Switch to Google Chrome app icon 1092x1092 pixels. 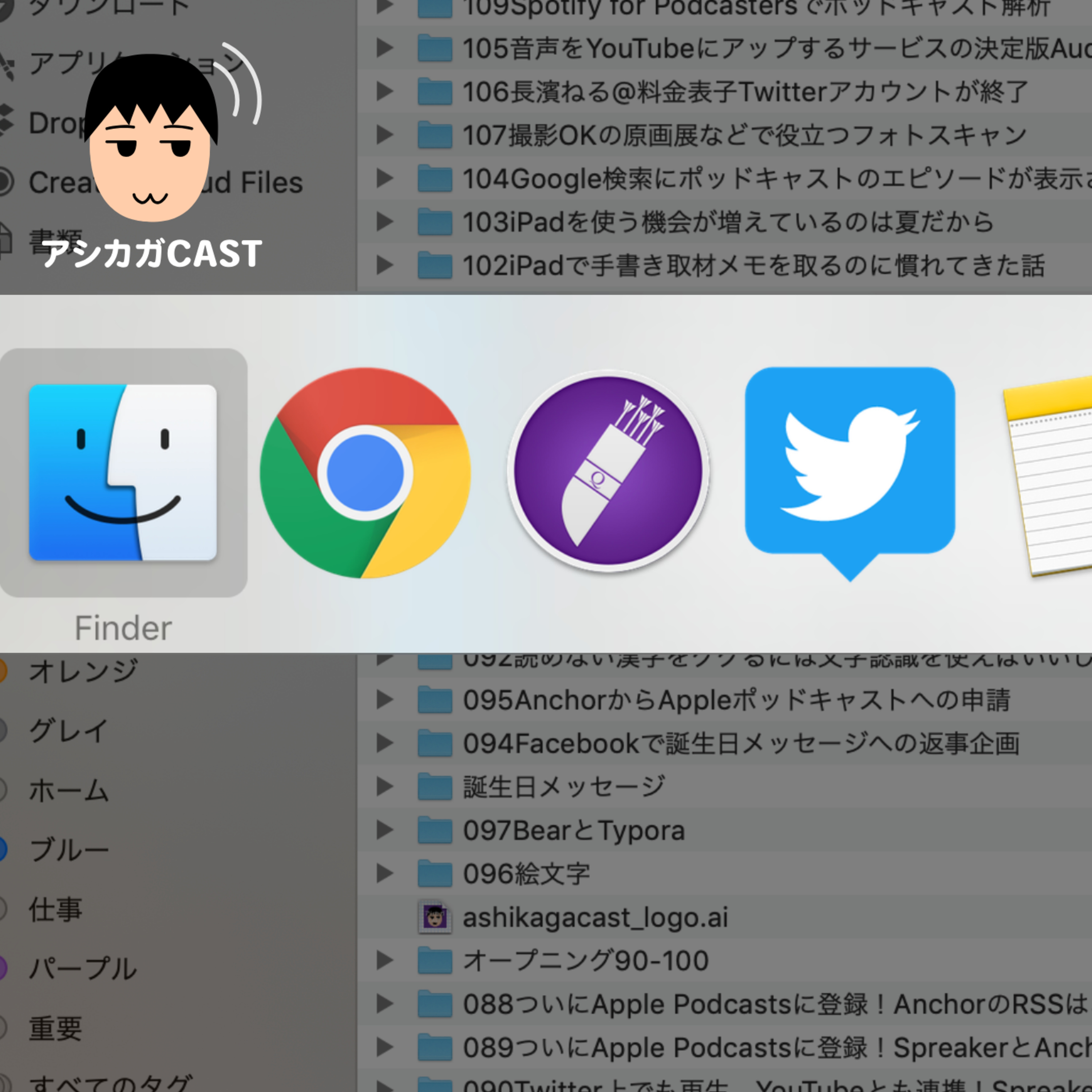pos(365,472)
